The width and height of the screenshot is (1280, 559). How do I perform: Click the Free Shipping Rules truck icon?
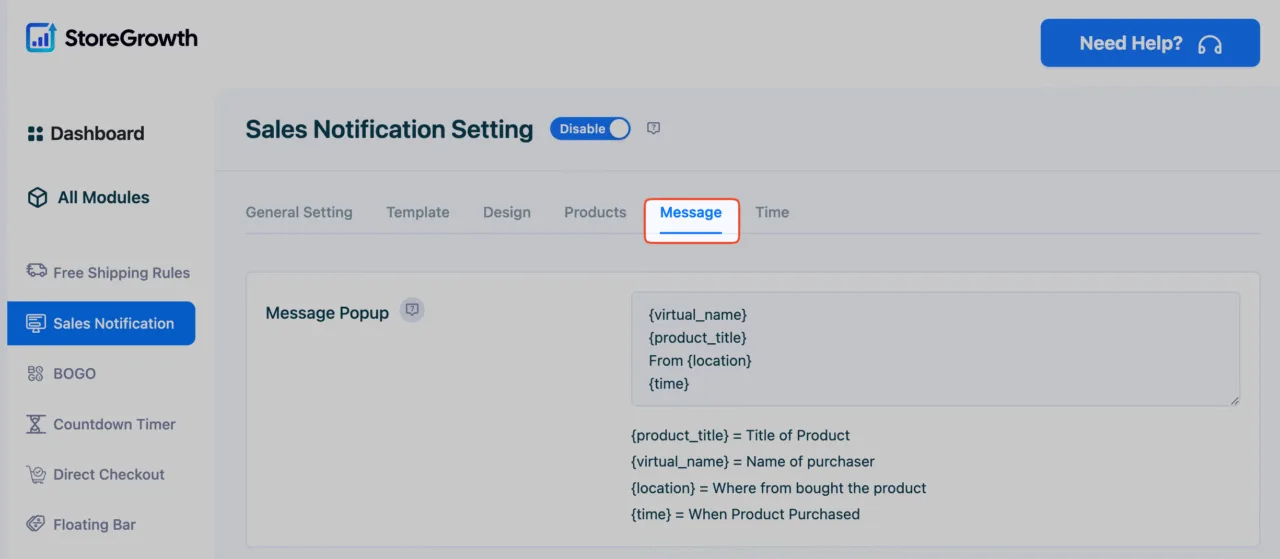click(36, 271)
